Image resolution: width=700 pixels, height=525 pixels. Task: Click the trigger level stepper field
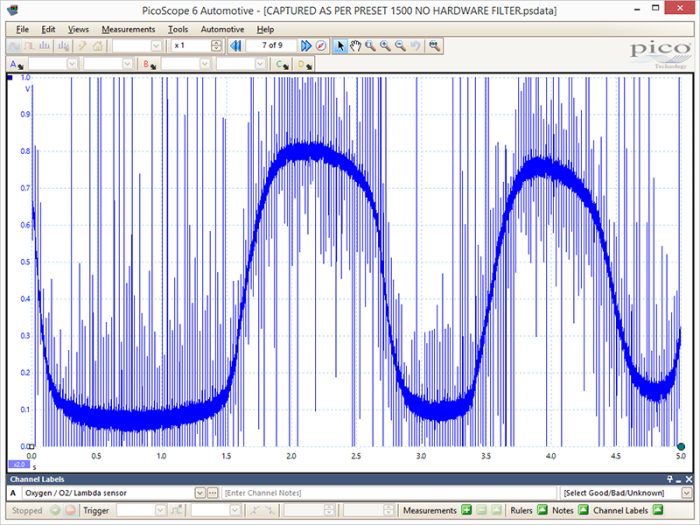(309, 510)
